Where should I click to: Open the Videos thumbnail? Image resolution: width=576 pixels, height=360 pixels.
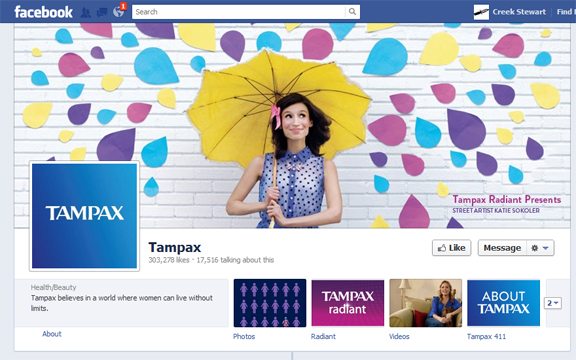[x=425, y=303]
